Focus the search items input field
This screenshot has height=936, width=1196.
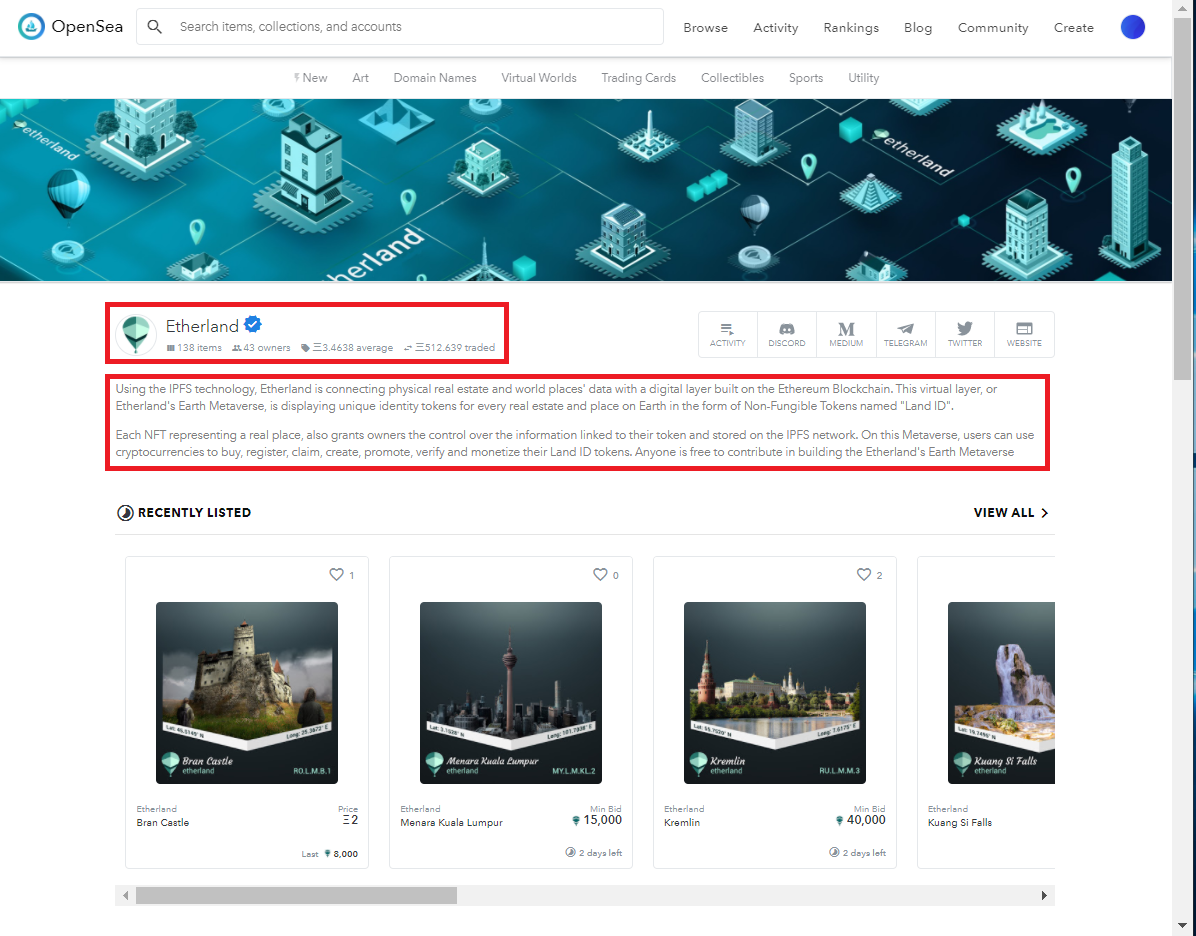pos(400,27)
